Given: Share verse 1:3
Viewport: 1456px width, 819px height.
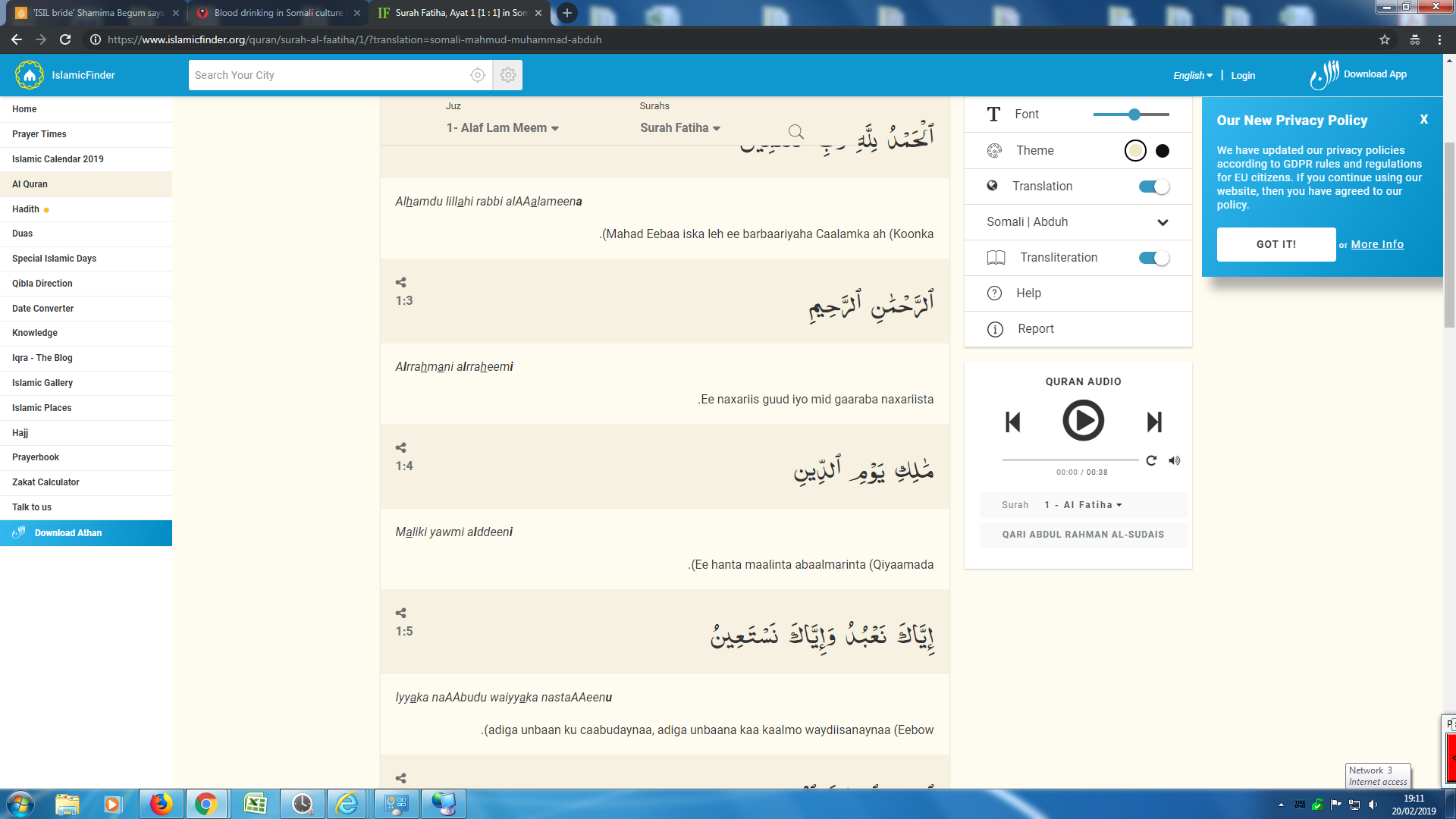Looking at the screenshot, I should (401, 282).
